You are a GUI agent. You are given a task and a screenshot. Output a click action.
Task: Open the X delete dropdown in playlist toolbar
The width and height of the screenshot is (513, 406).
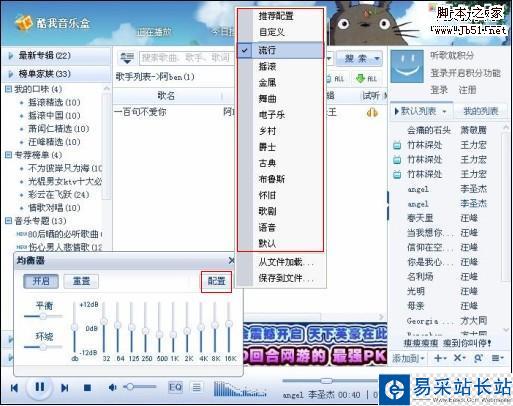[x=460, y=358]
